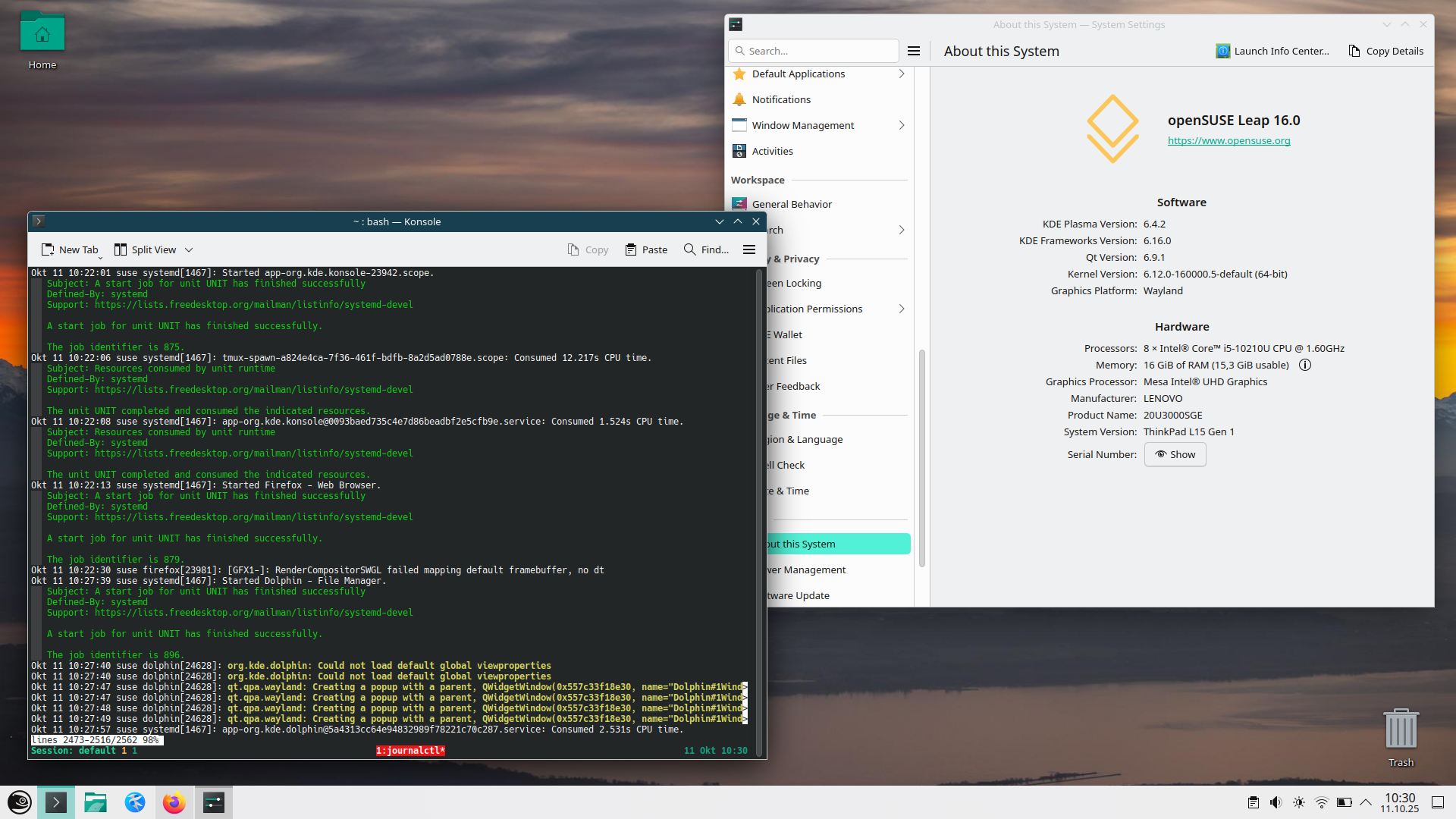The height and width of the screenshot is (819, 1456).
Task: Open the volume tray icon
Action: pos(1276,802)
